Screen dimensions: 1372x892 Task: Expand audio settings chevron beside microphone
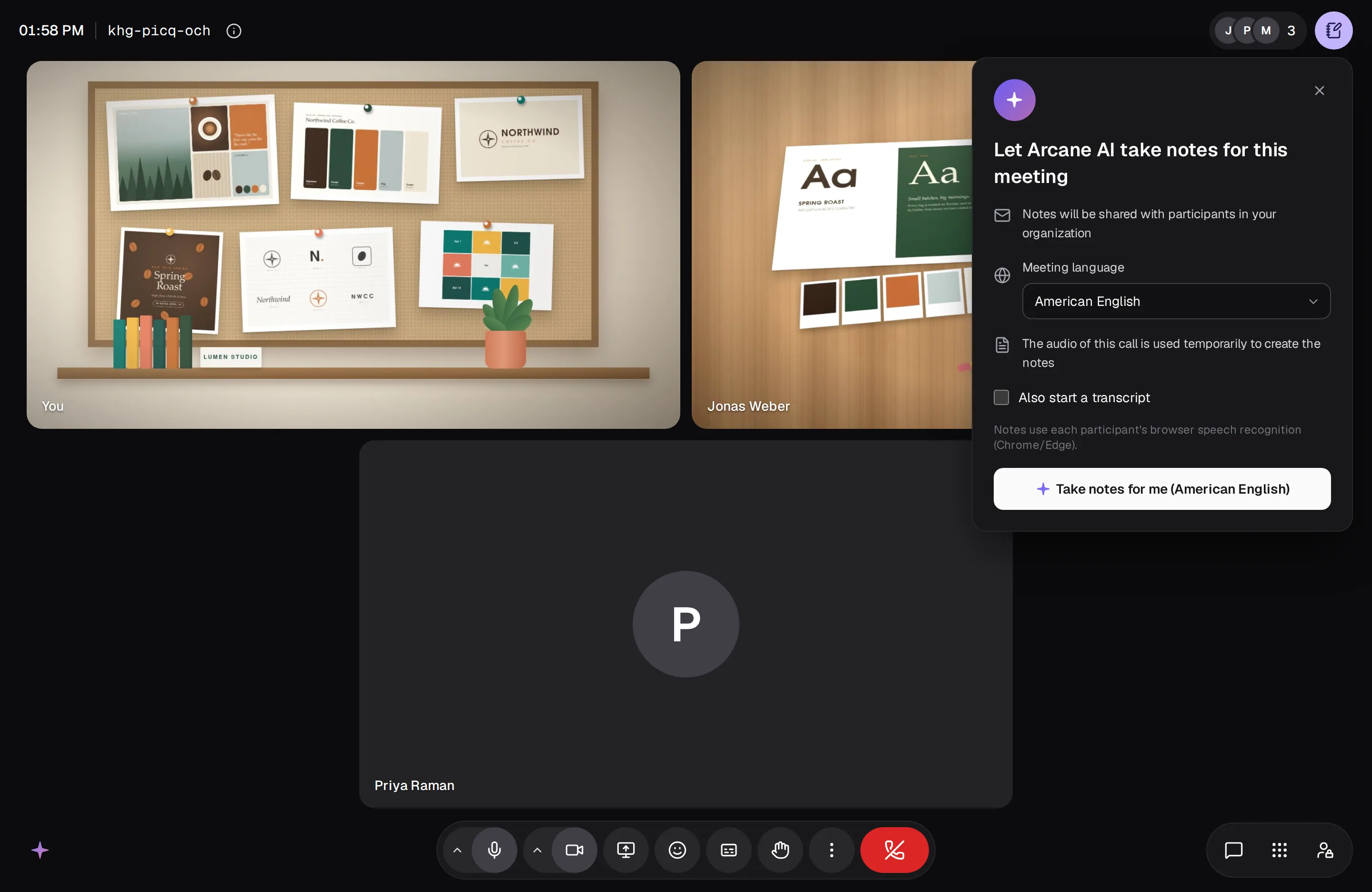point(456,850)
